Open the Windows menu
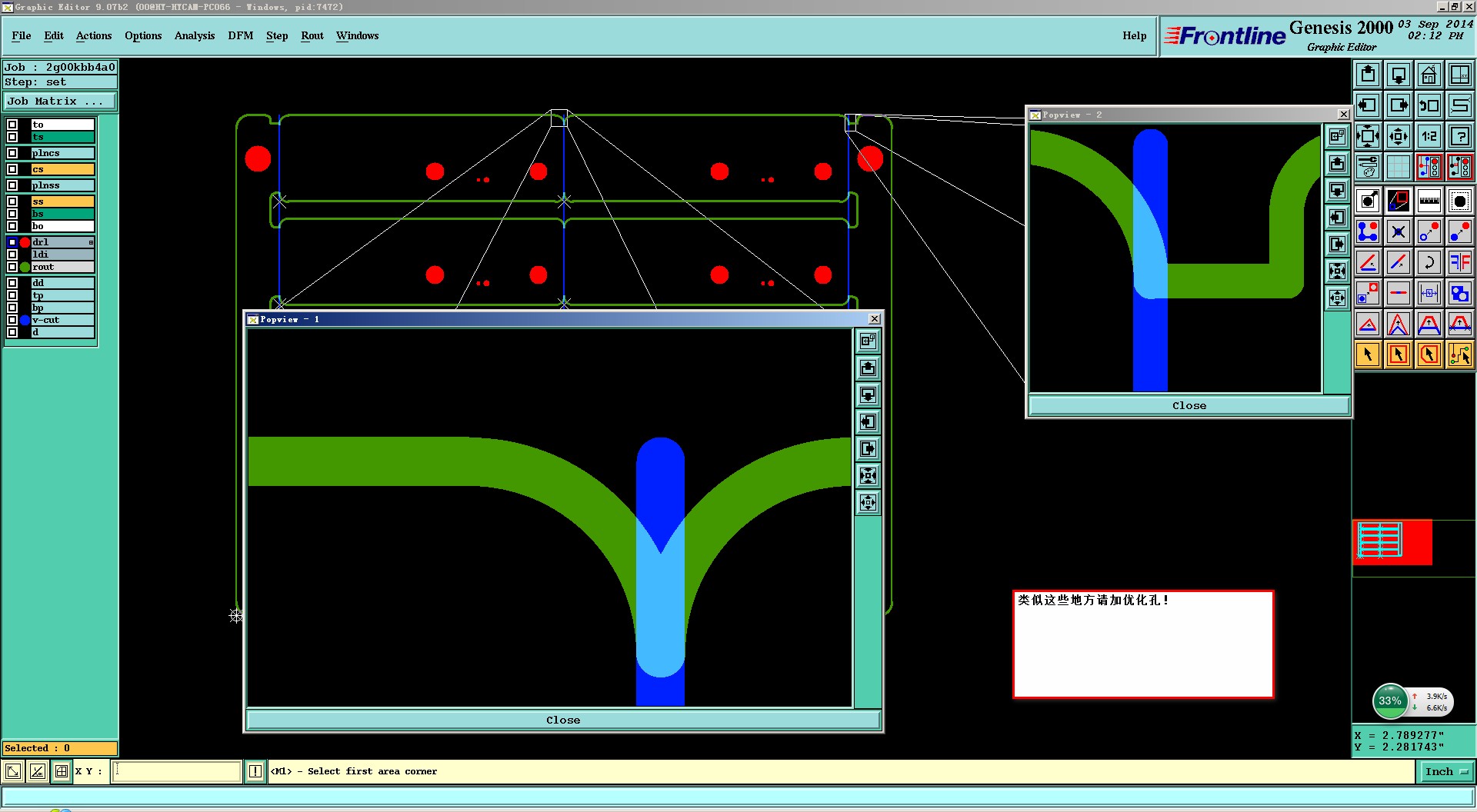 (x=358, y=35)
